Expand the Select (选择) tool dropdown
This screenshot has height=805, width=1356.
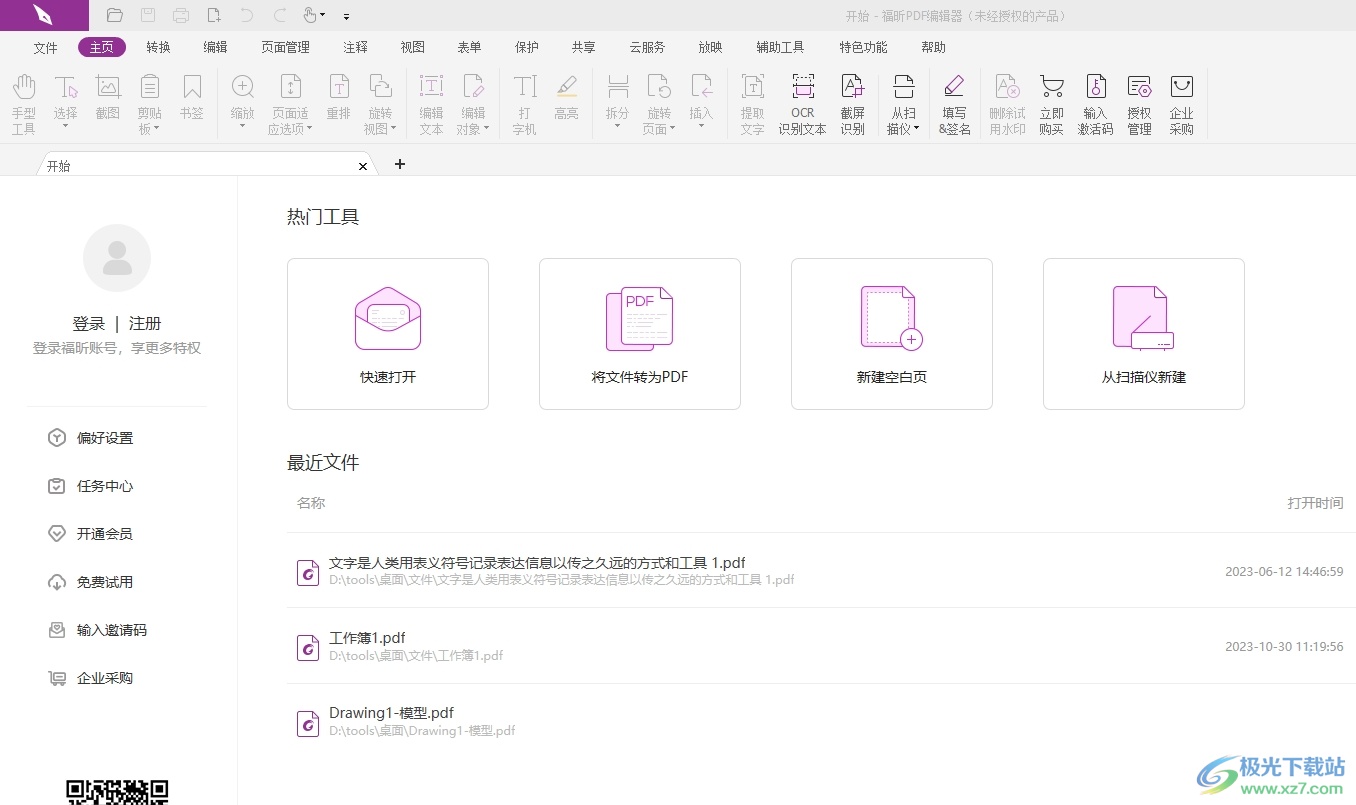66,128
